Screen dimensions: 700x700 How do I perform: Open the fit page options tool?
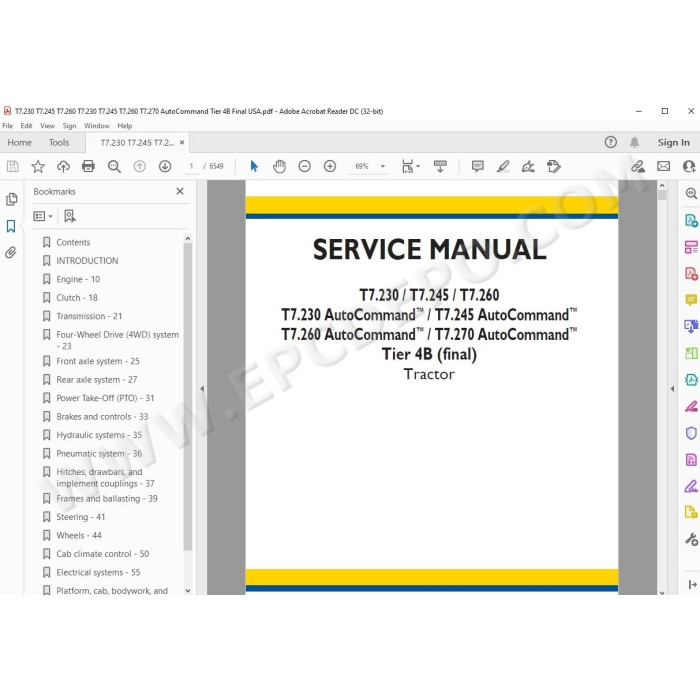click(410, 167)
